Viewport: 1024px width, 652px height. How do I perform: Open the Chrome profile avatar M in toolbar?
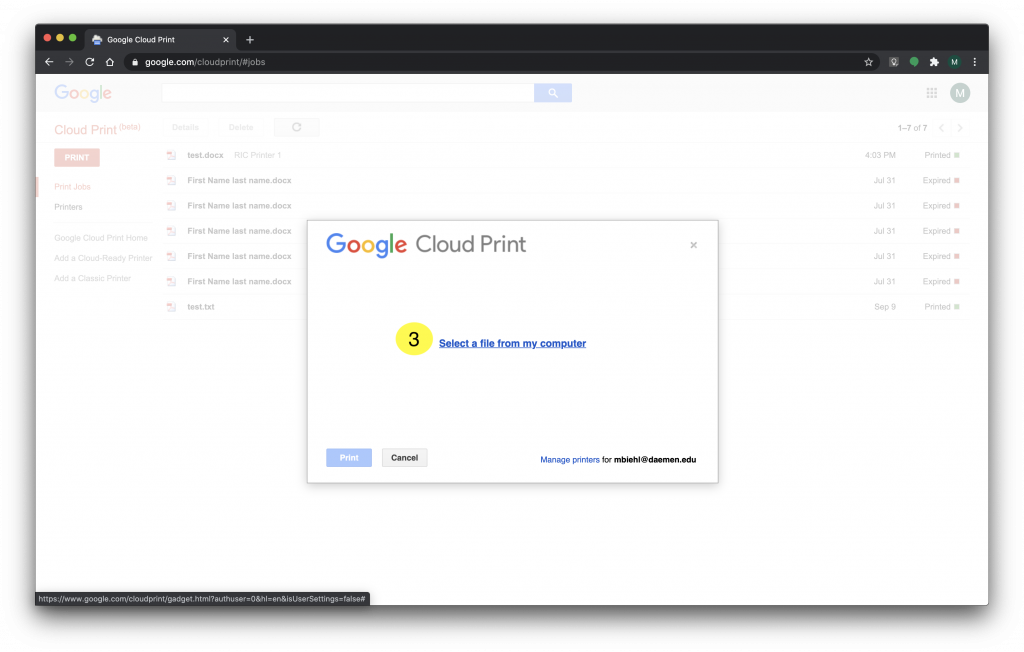coord(954,62)
